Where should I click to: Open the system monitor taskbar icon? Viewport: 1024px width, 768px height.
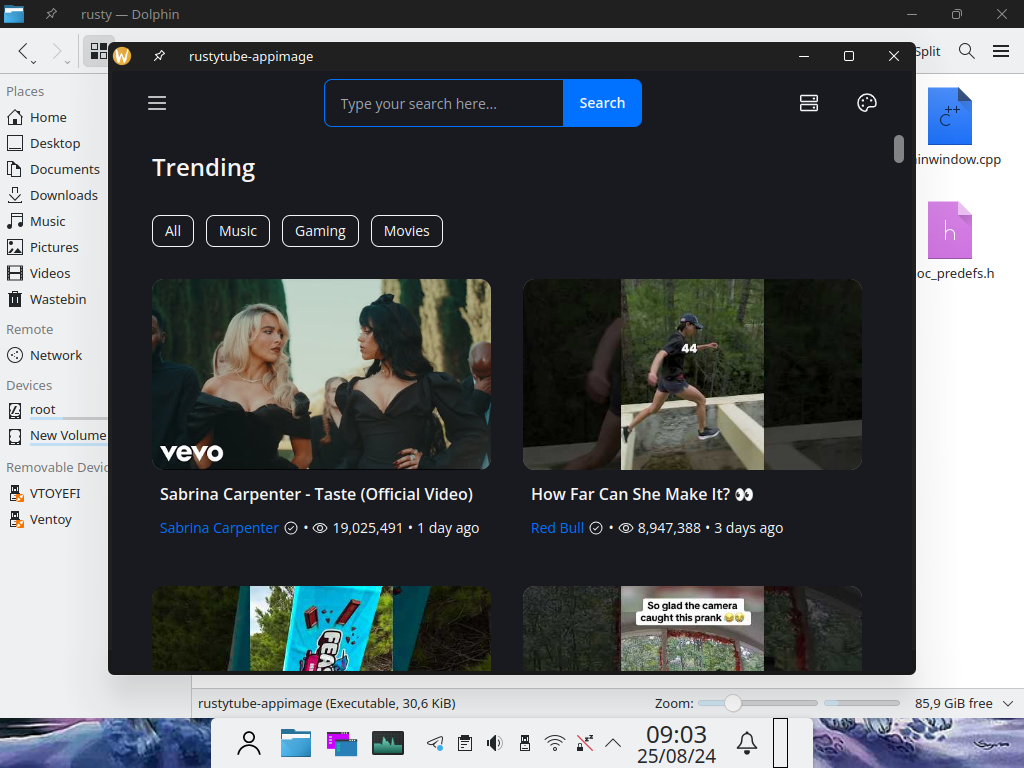pyautogui.click(x=388, y=743)
